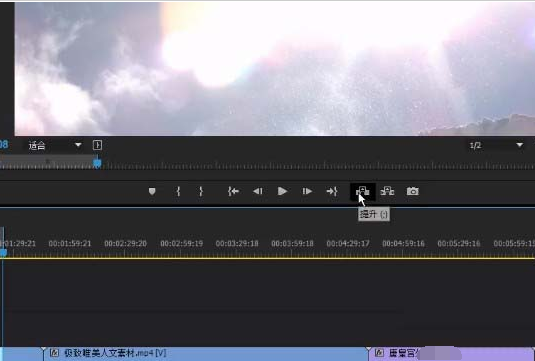Click fx badge on the purple clip

coord(379,353)
